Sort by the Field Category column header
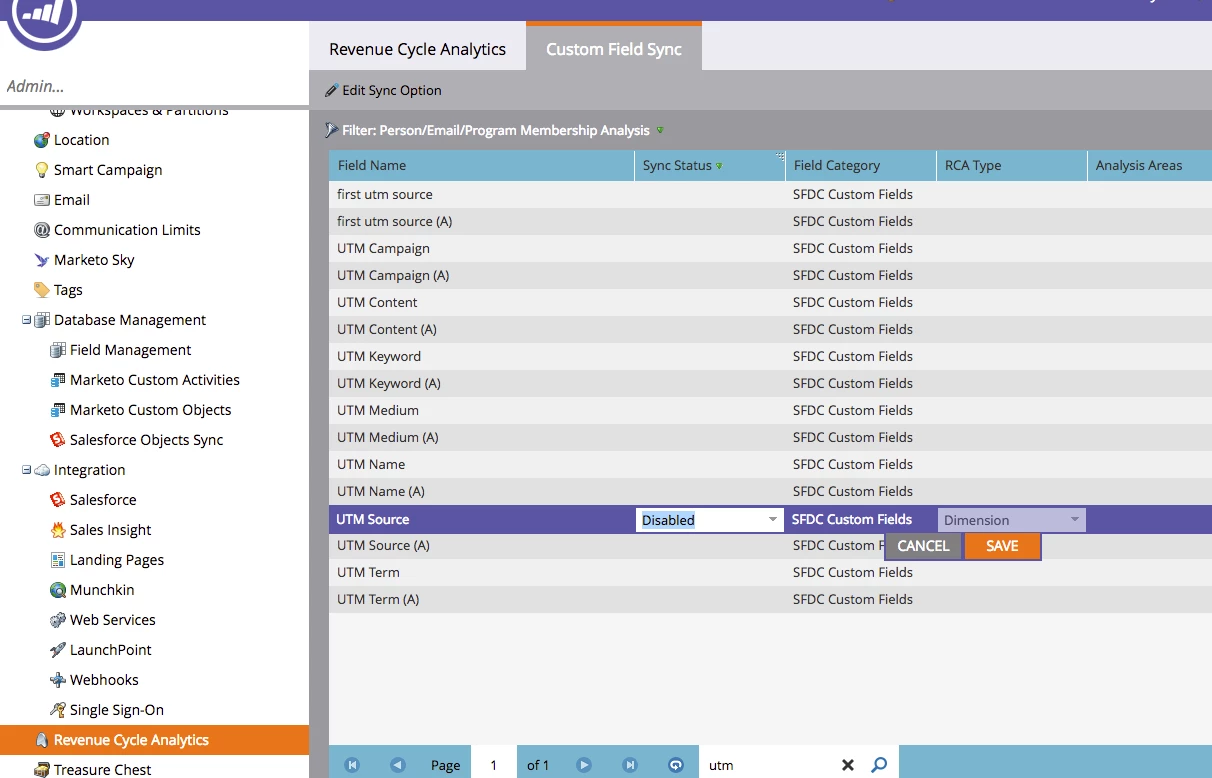 tap(861, 165)
